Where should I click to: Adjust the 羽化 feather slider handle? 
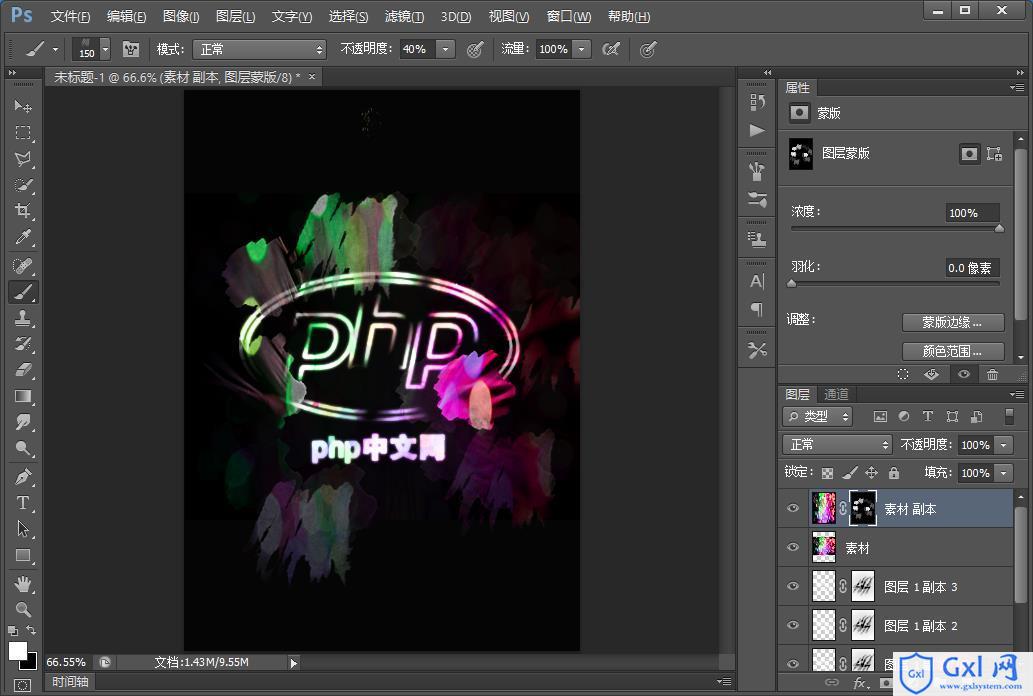[792, 283]
